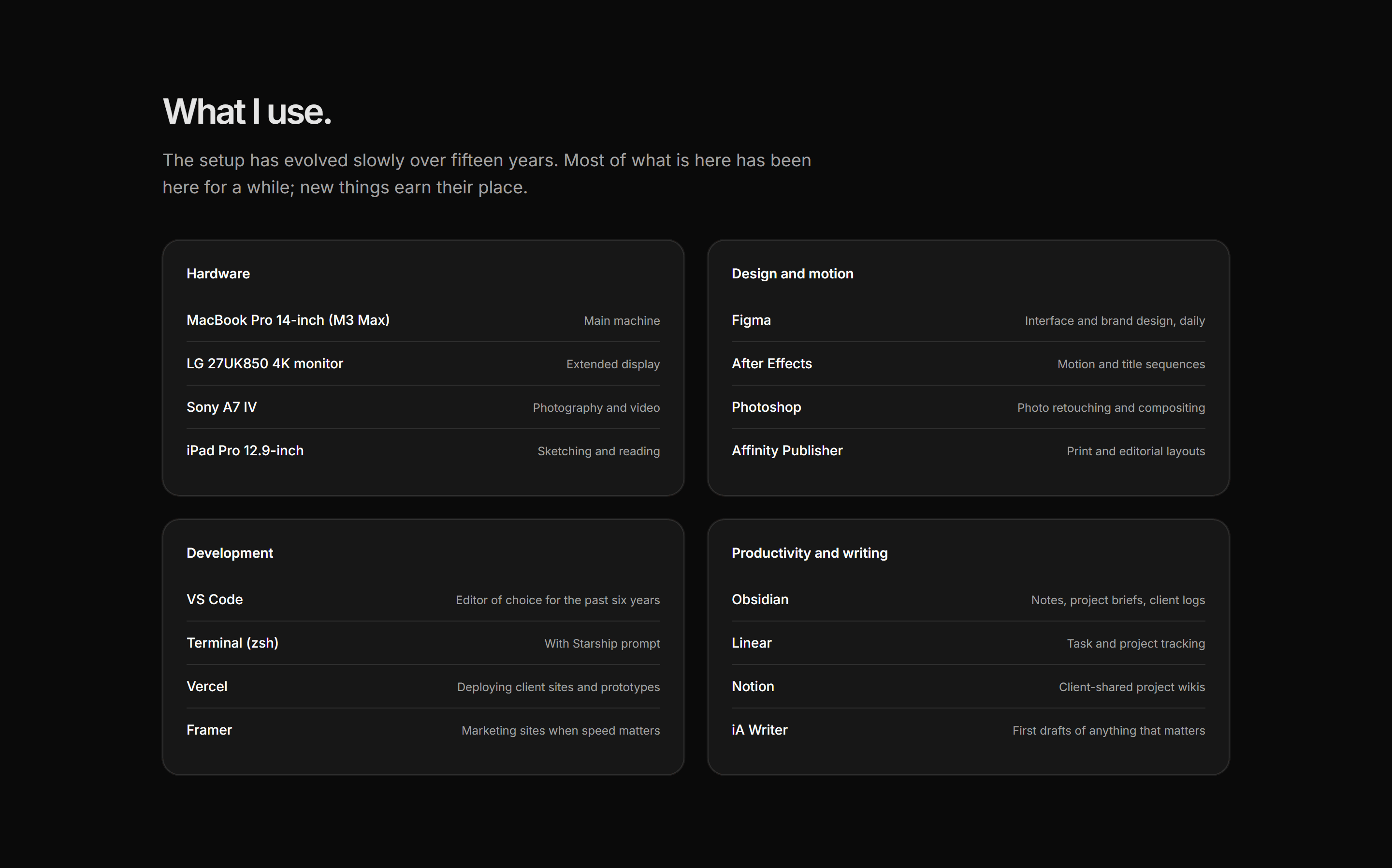Viewport: 1392px width, 868px height.
Task: Select the 'Hardware' card title
Action: coord(218,274)
